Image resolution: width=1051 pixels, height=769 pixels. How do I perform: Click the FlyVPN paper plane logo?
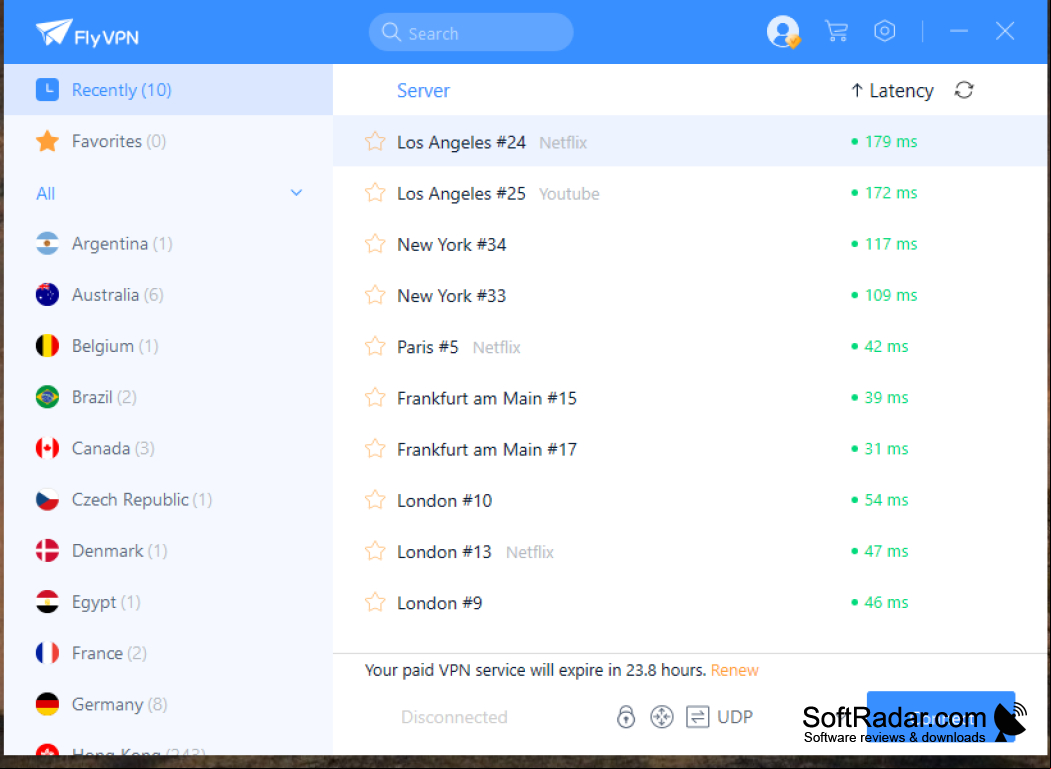54,32
